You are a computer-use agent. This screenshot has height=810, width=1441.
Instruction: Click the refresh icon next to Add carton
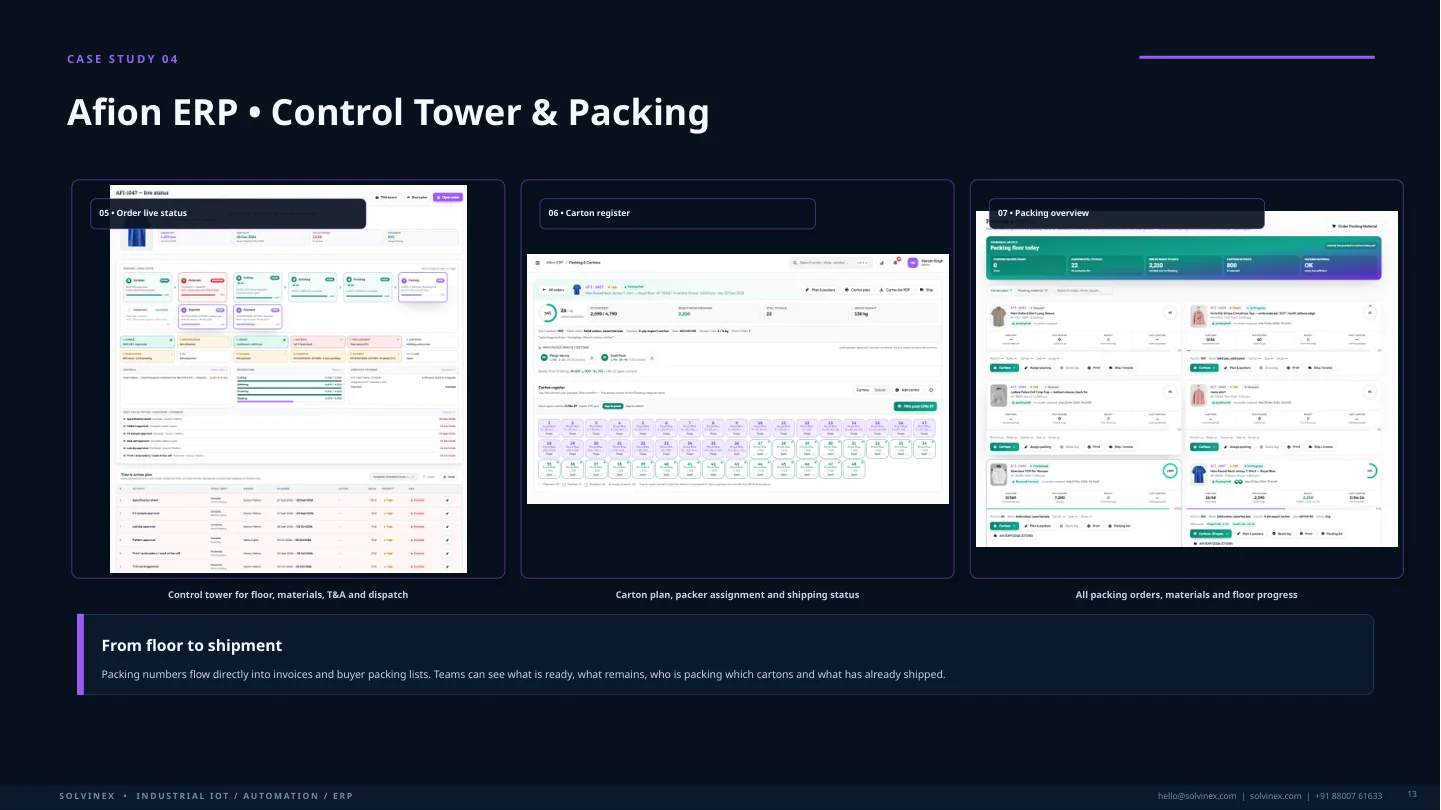click(931, 389)
